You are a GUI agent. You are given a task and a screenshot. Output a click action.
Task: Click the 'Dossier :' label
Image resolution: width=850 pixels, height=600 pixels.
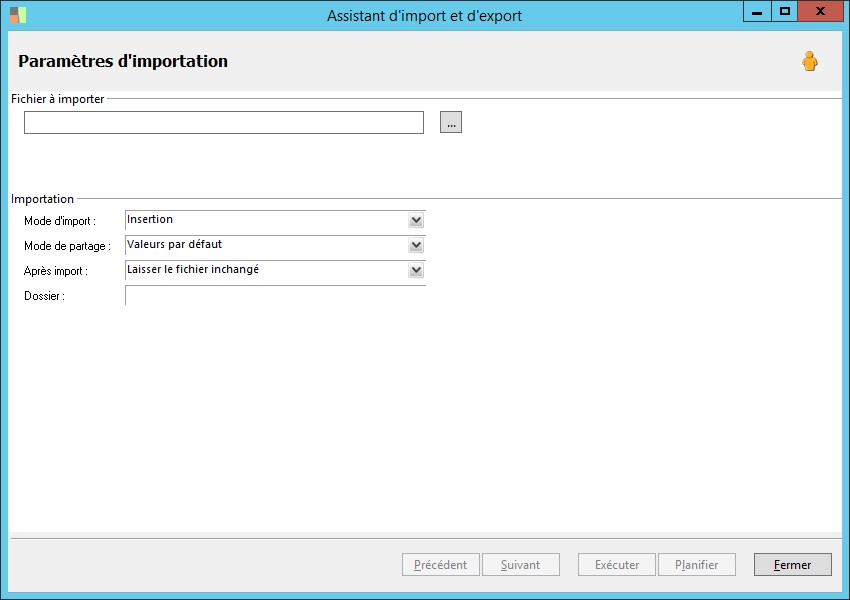(x=44, y=297)
